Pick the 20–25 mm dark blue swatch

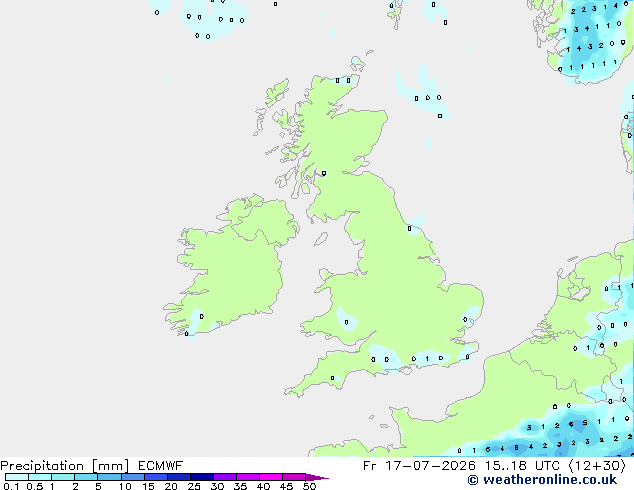[179, 477]
